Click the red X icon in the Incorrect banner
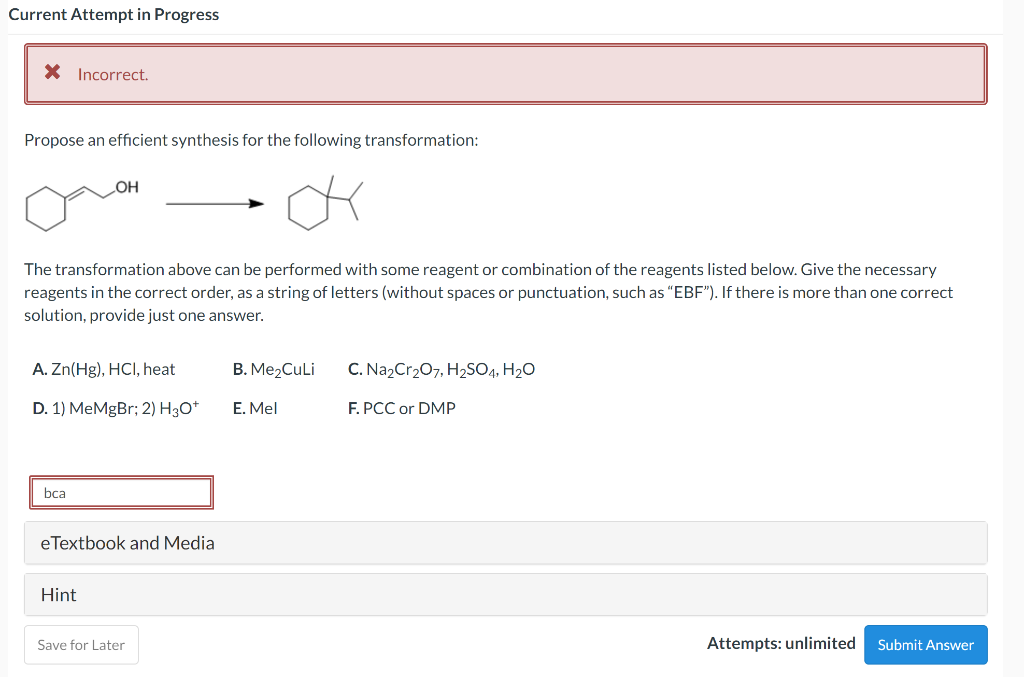This screenshot has height=677, width=1024. 52,73
